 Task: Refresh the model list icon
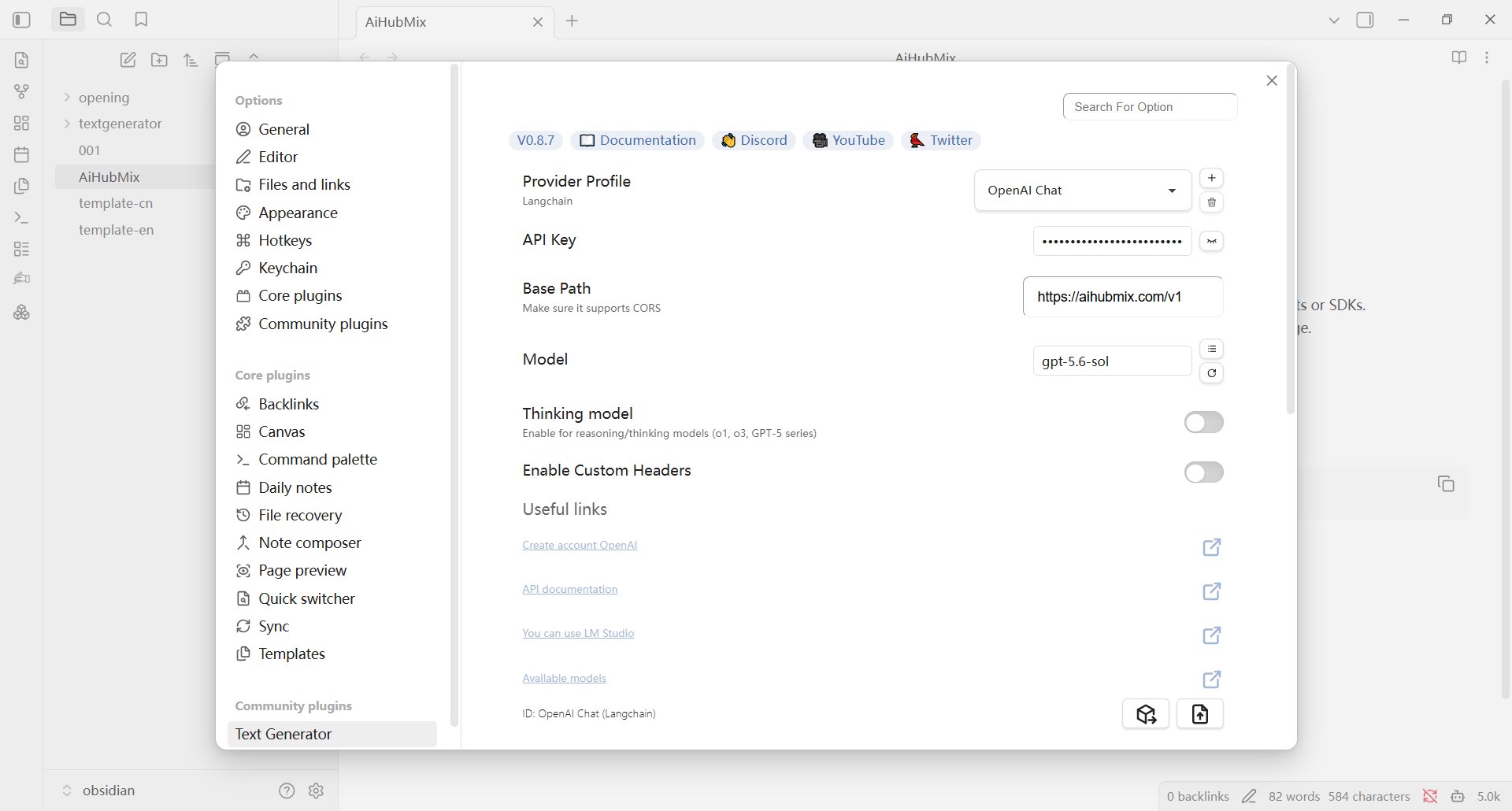point(1212,373)
